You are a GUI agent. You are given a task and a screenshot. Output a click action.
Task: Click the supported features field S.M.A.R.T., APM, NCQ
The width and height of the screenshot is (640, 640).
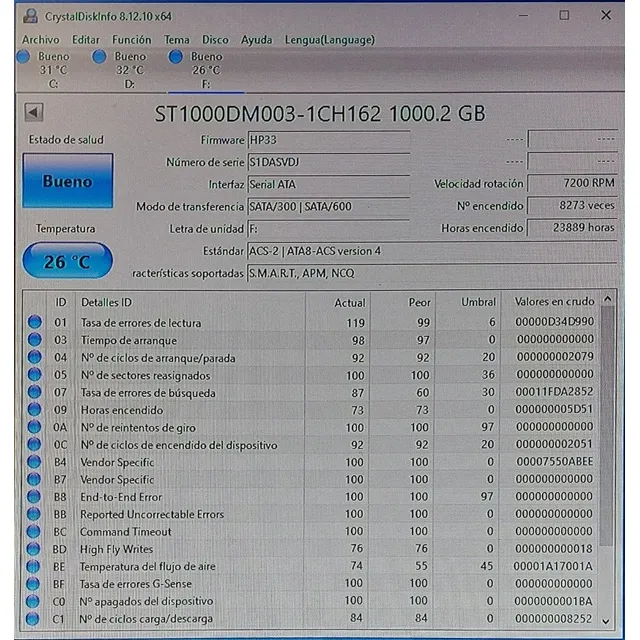[432, 273]
